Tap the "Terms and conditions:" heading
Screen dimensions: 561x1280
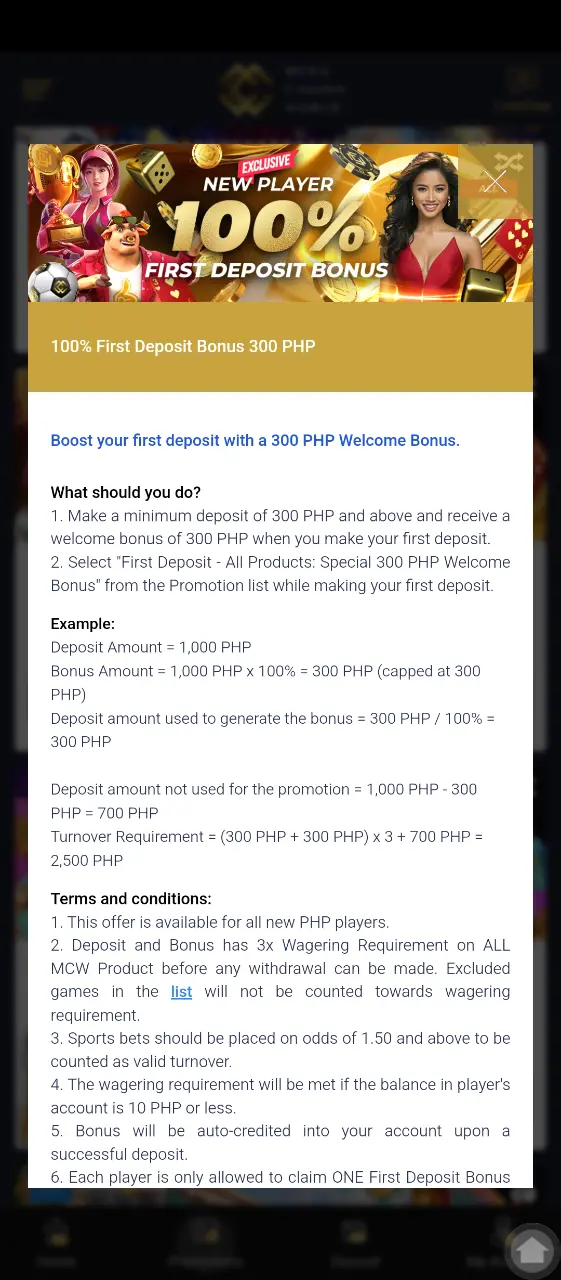[x=131, y=899]
